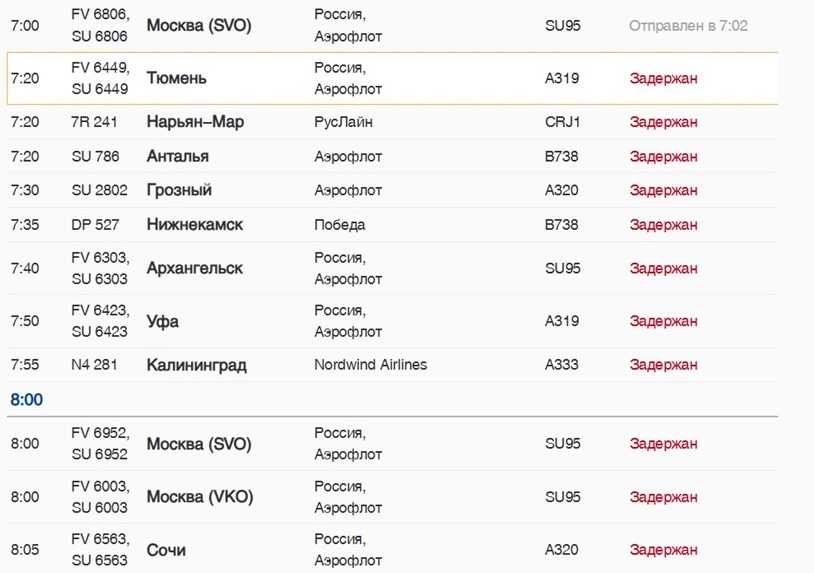The height and width of the screenshot is (573, 814).
Task: Select flight number 7R 241
Action: coord(94,122)
